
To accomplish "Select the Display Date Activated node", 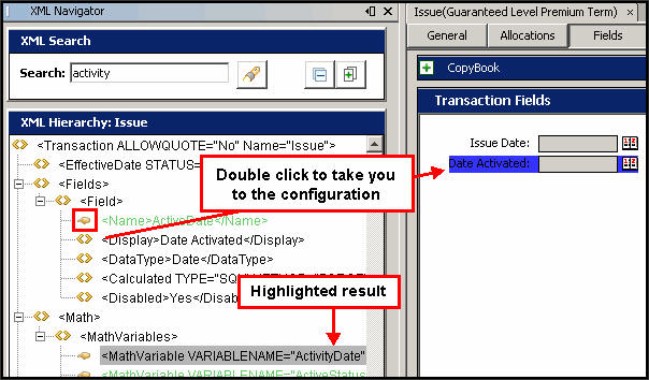I will click(203, 240).
